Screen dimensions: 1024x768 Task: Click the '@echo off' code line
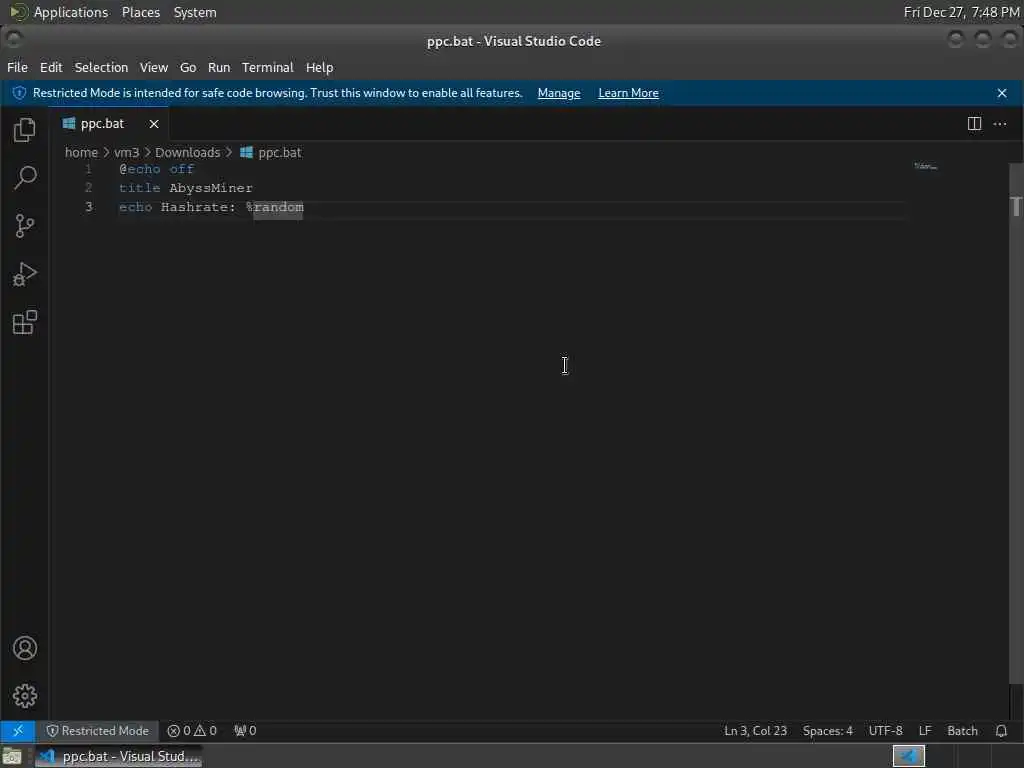click(157, 169)
